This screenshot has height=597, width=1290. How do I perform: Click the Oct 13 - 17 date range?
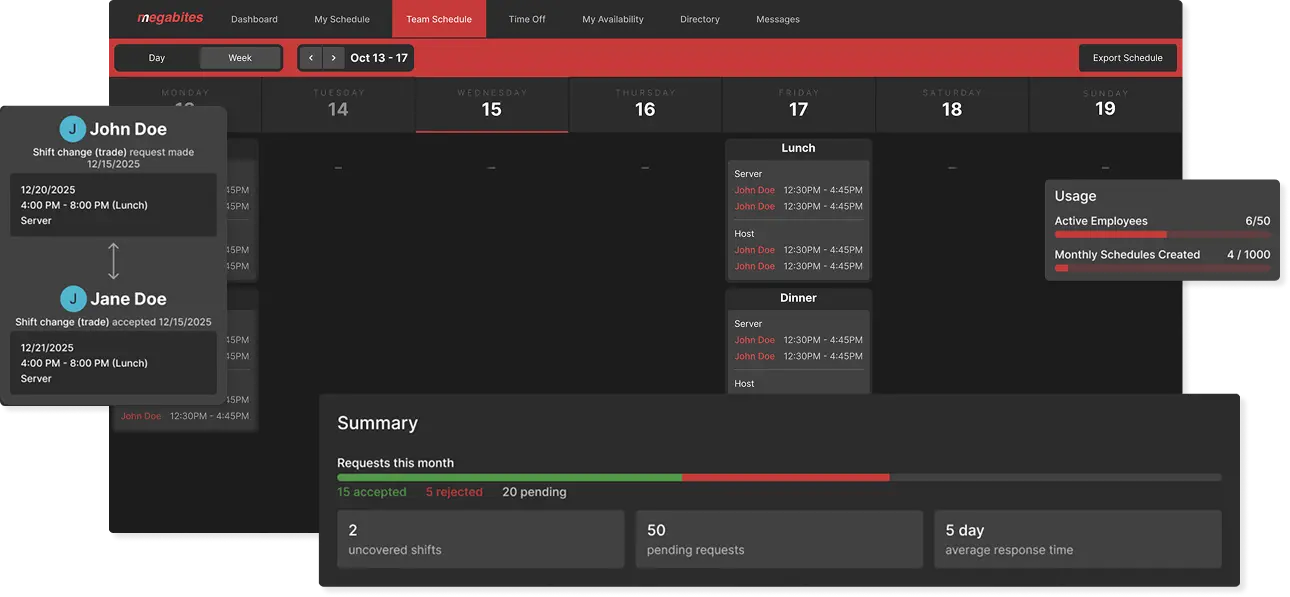click(379, 58)
